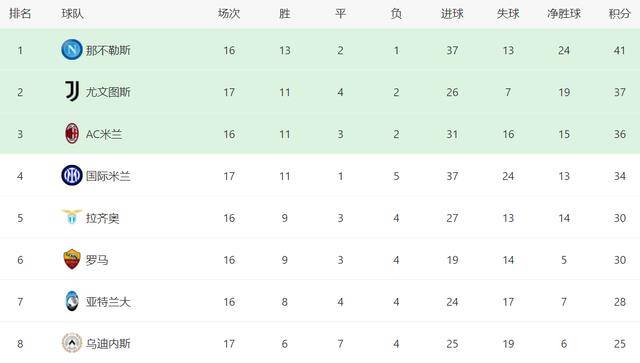The width and height of the screenshot is (640, 363).
Task: Click the Udinese club crest icon
Action: [x=72, y=343]
